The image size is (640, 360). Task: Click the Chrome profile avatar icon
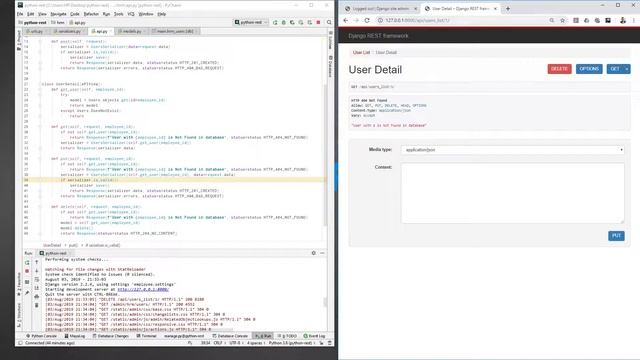[623, 20]
